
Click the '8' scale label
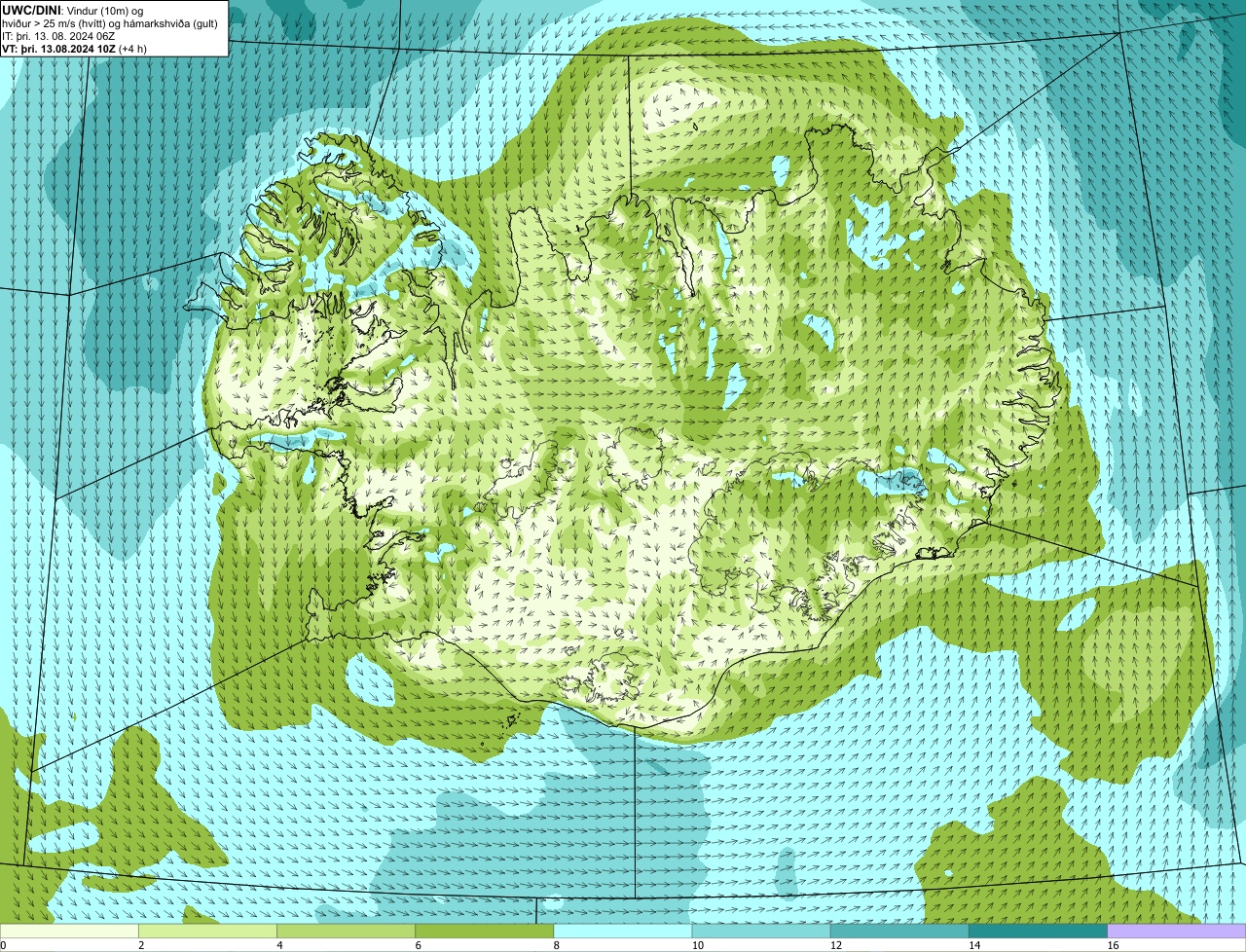coord(557,945)
